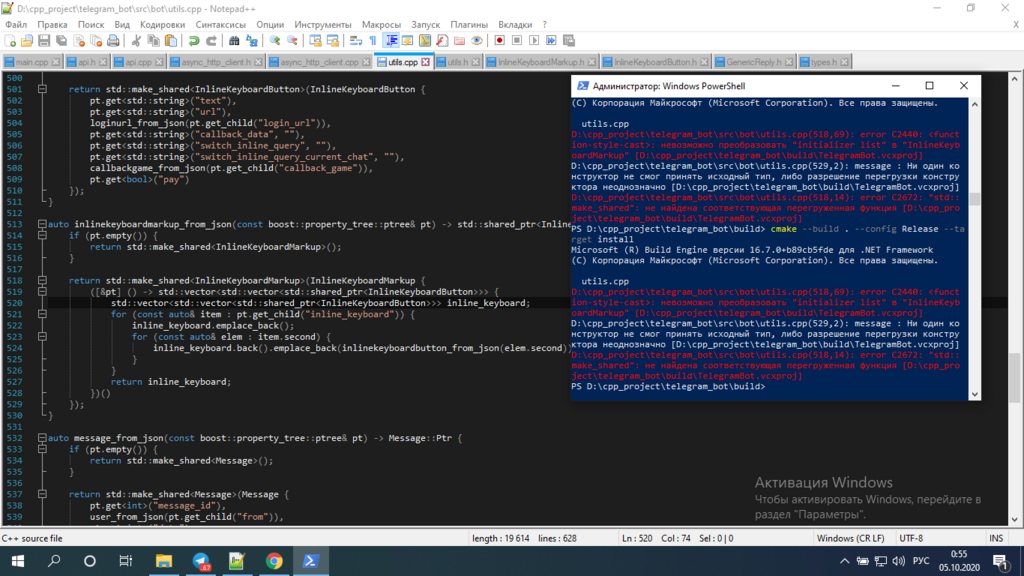Print the document using Print icon

click(x=113, y=40)
